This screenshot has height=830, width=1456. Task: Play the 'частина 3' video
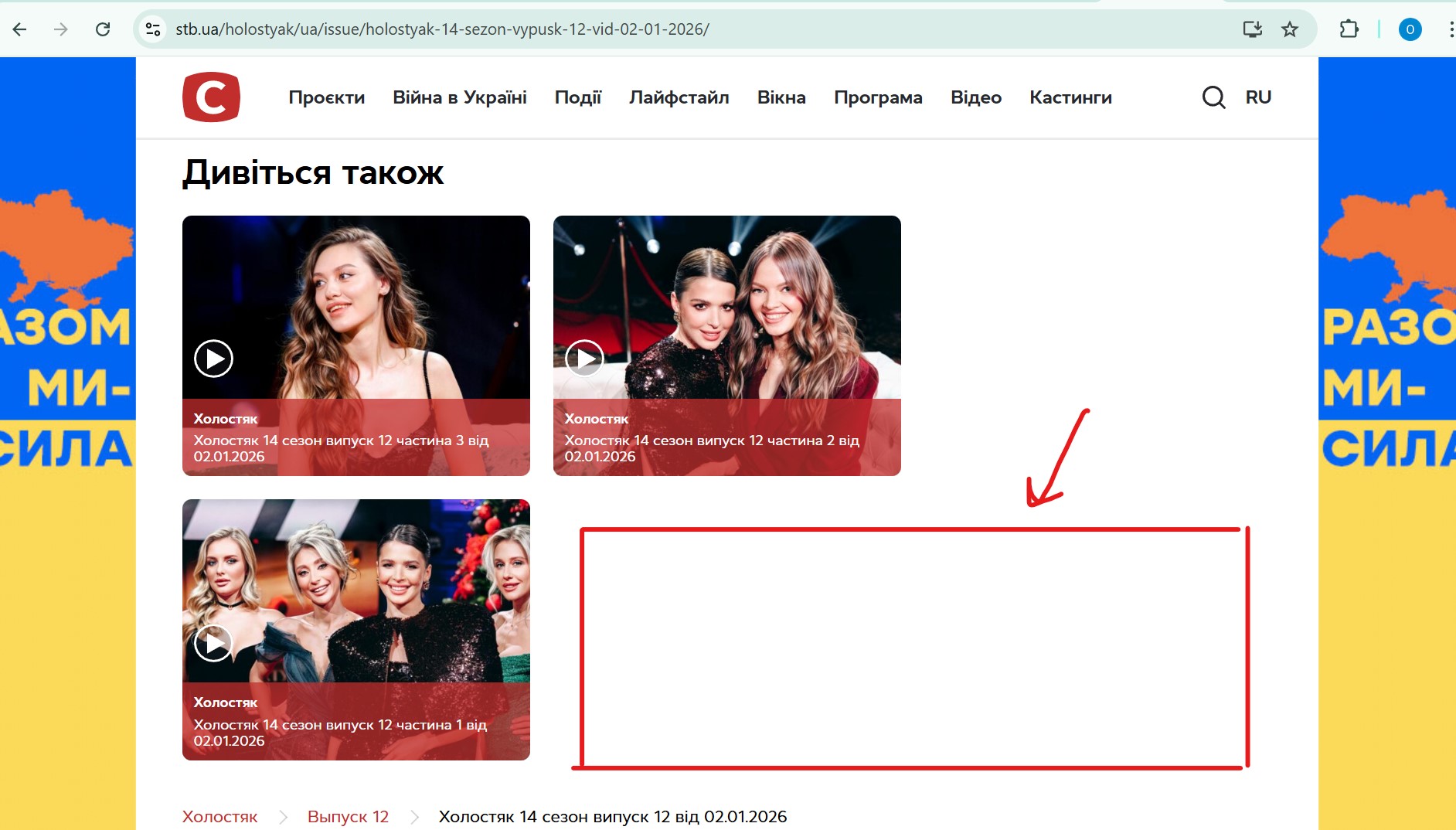213,359
